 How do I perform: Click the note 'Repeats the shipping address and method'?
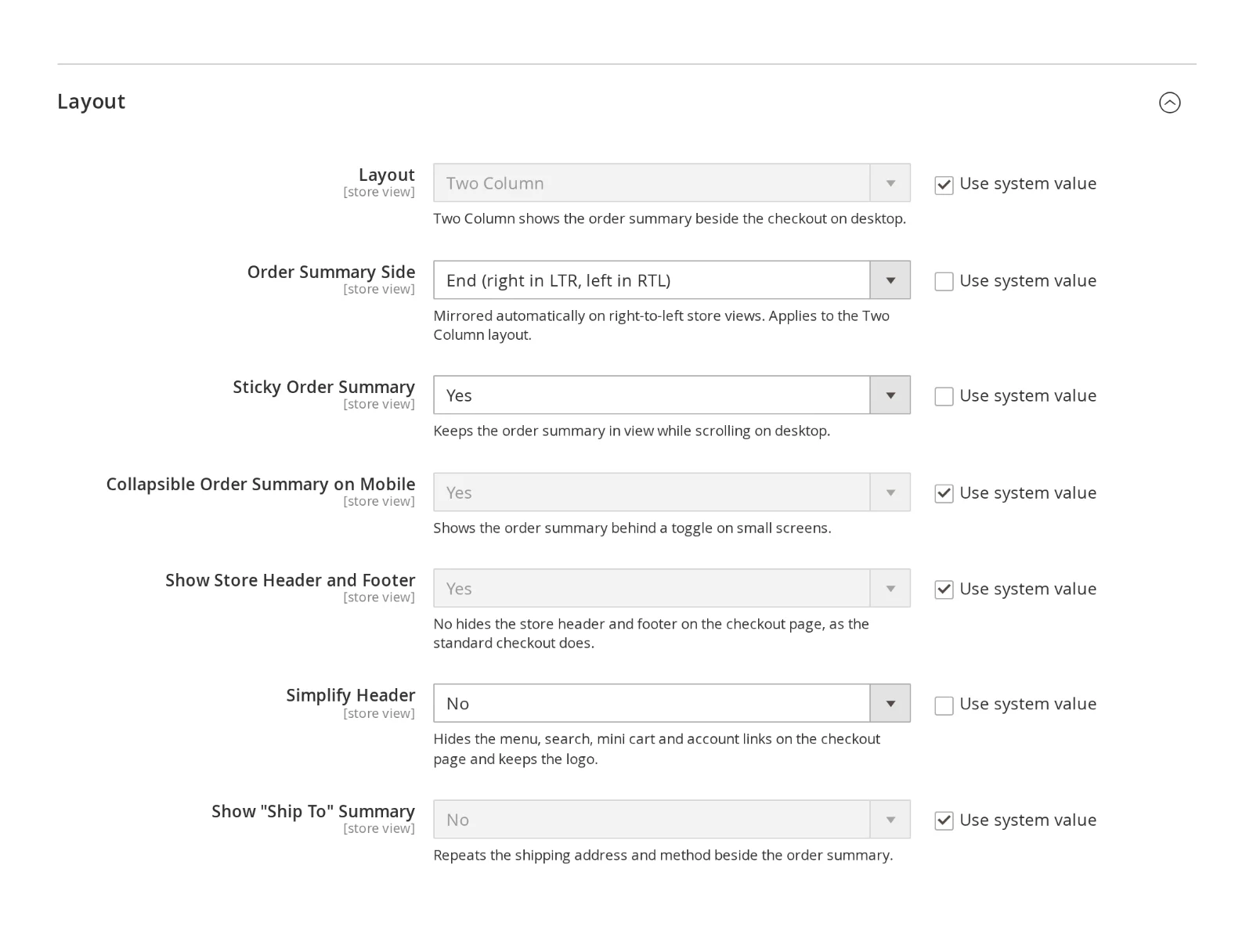(x=663, y=855)
